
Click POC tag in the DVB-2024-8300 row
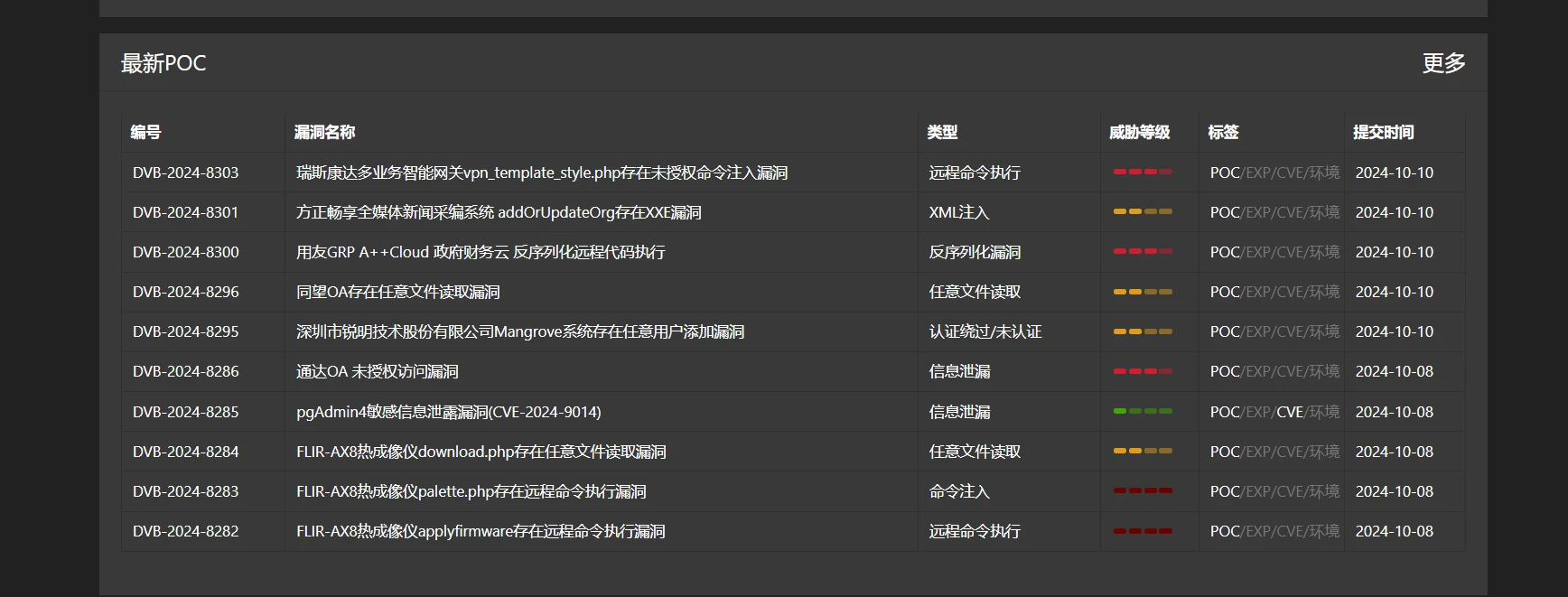pos(1225,252)
